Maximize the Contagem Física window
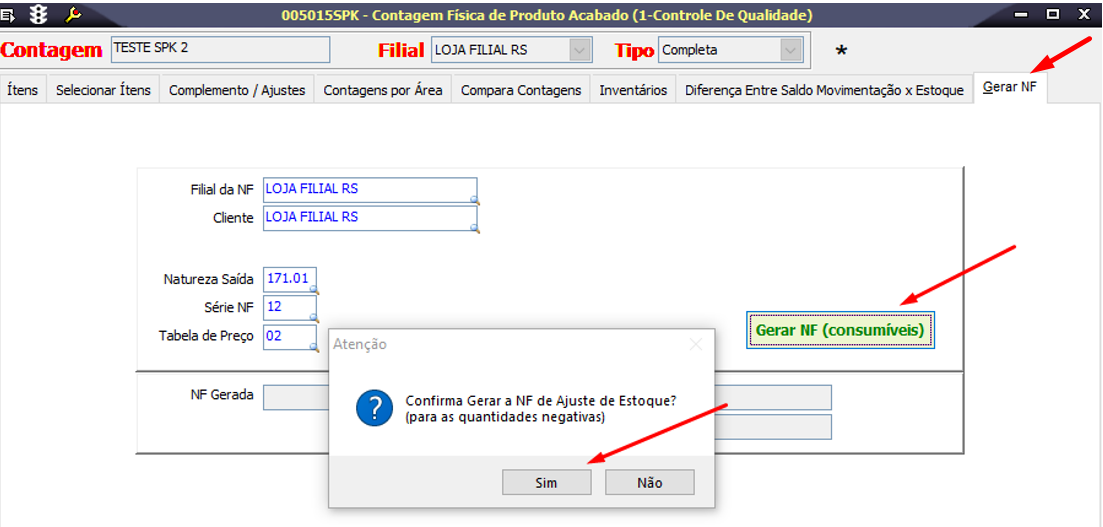The height and width of the screenshot is (527, 1103). pos(1052,13)
